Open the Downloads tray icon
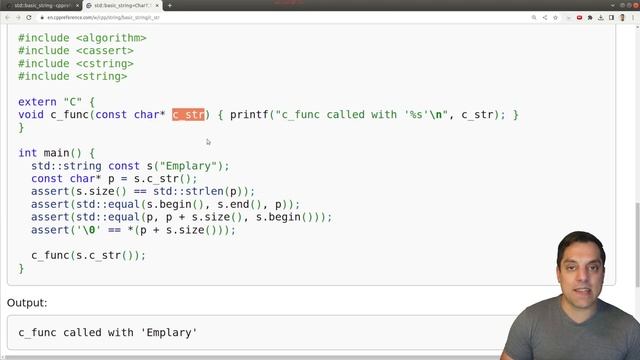This screenshot has height=360, width=640. 601,18
